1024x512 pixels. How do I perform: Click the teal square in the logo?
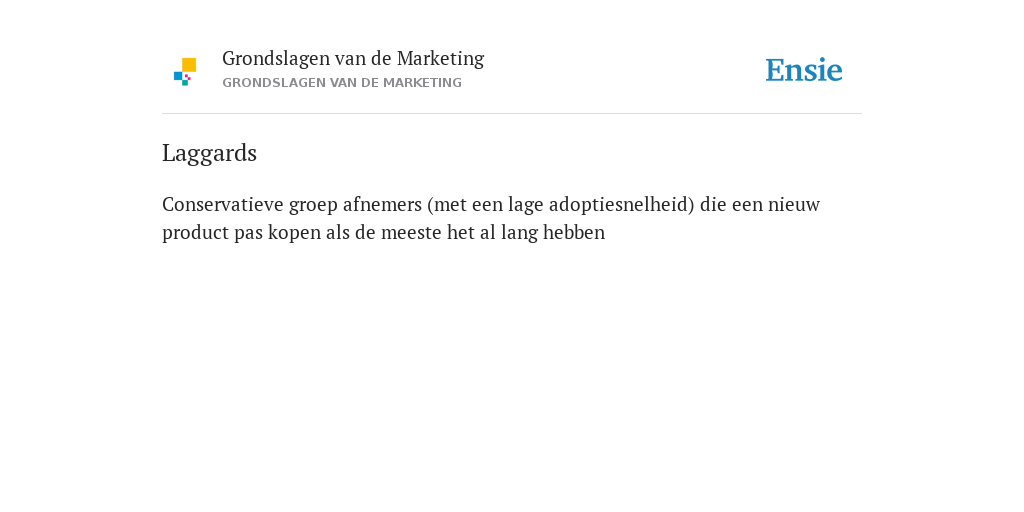(185, 83)
